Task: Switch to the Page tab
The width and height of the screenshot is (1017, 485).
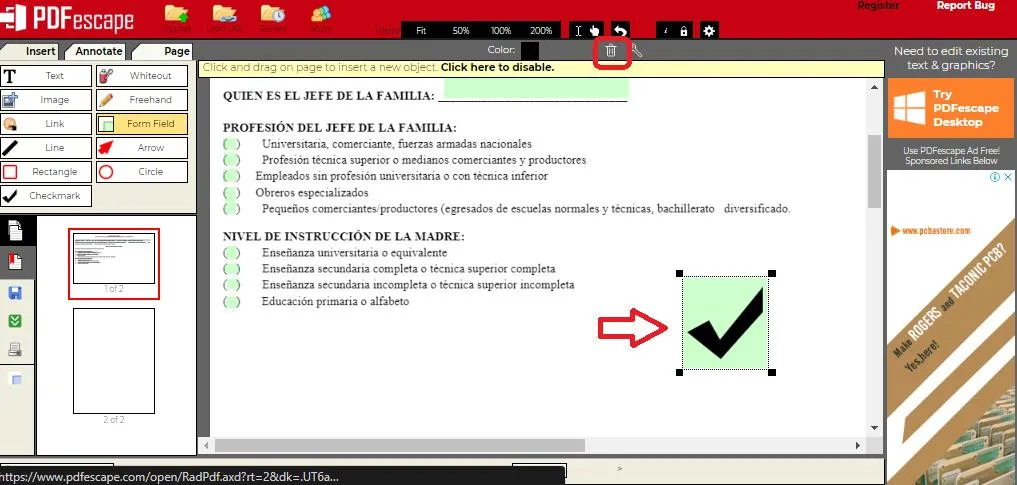Action: tap(167, 51)
